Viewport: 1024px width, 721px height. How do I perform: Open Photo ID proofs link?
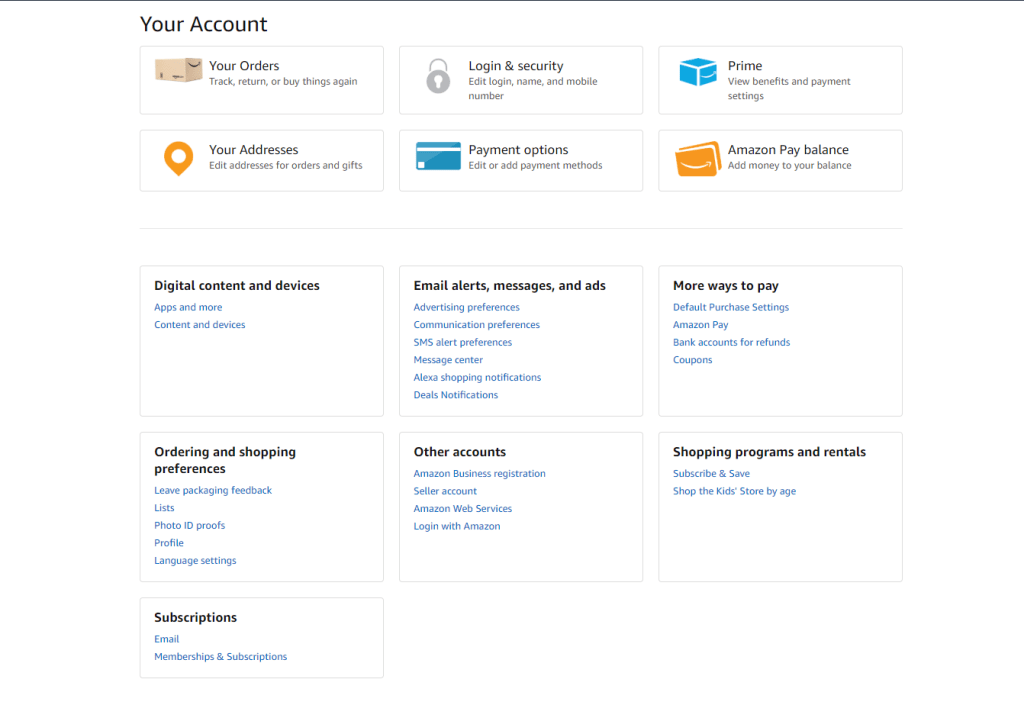pyautogui.click(x=189, y=526)
